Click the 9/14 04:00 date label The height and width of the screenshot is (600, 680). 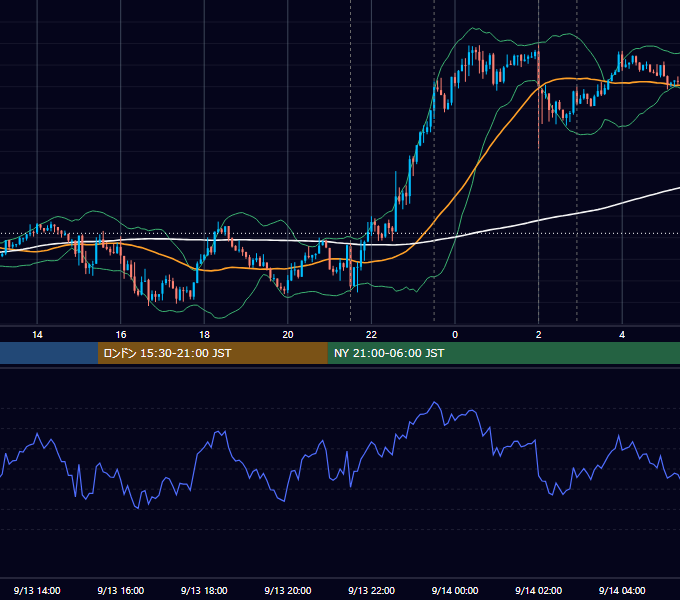point(622,590)
